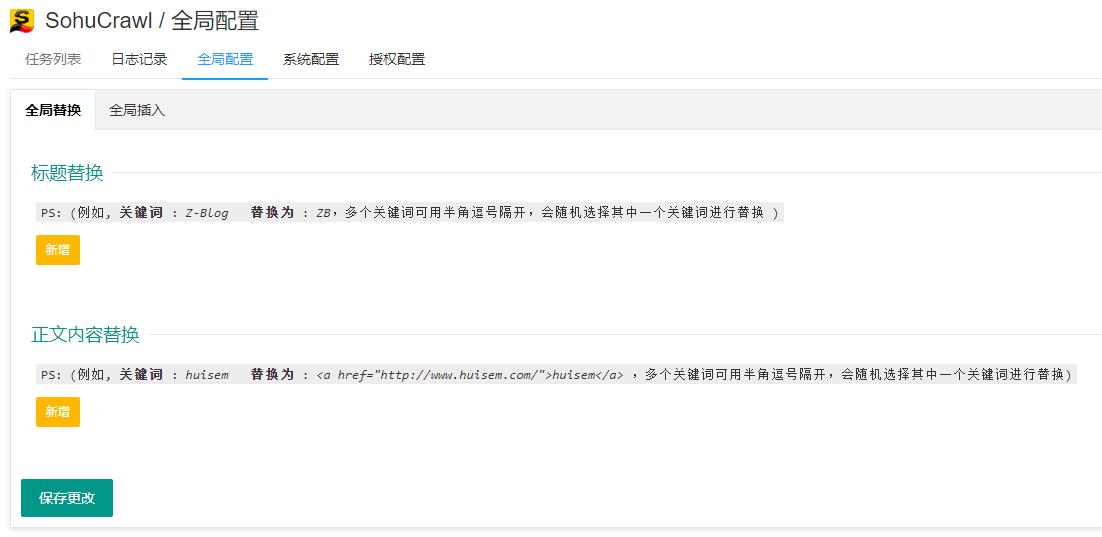Open the 授权配置 tab
The image size is (1102, 537).
point(396,59)
